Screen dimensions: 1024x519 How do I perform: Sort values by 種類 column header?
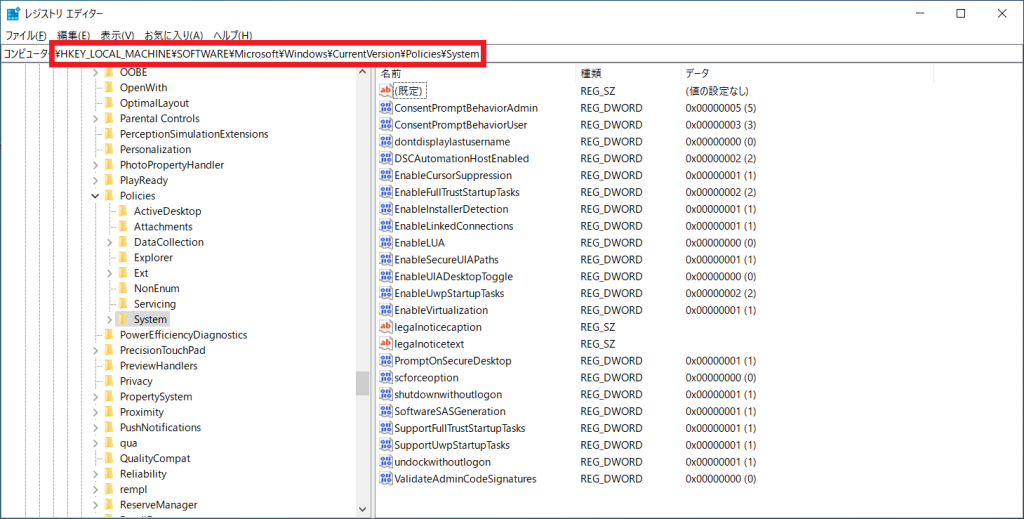pos(628,74)
